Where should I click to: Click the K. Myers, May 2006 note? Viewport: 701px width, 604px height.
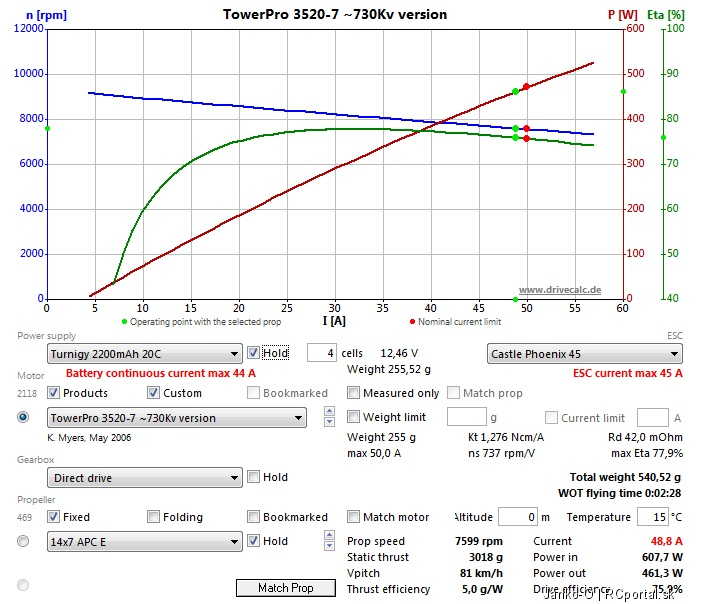[89, 438]
